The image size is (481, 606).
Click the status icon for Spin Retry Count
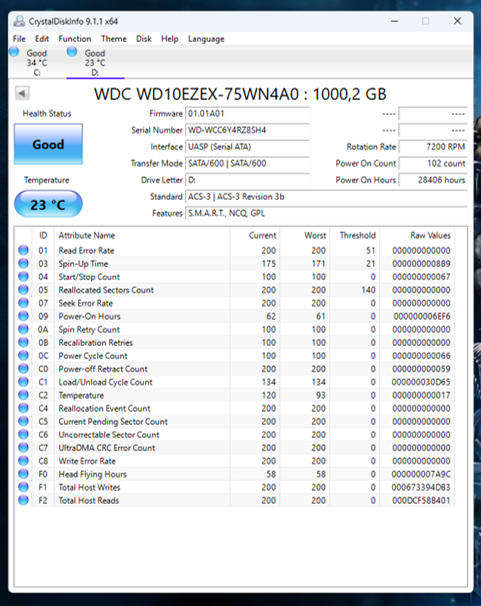click(23, 329)
